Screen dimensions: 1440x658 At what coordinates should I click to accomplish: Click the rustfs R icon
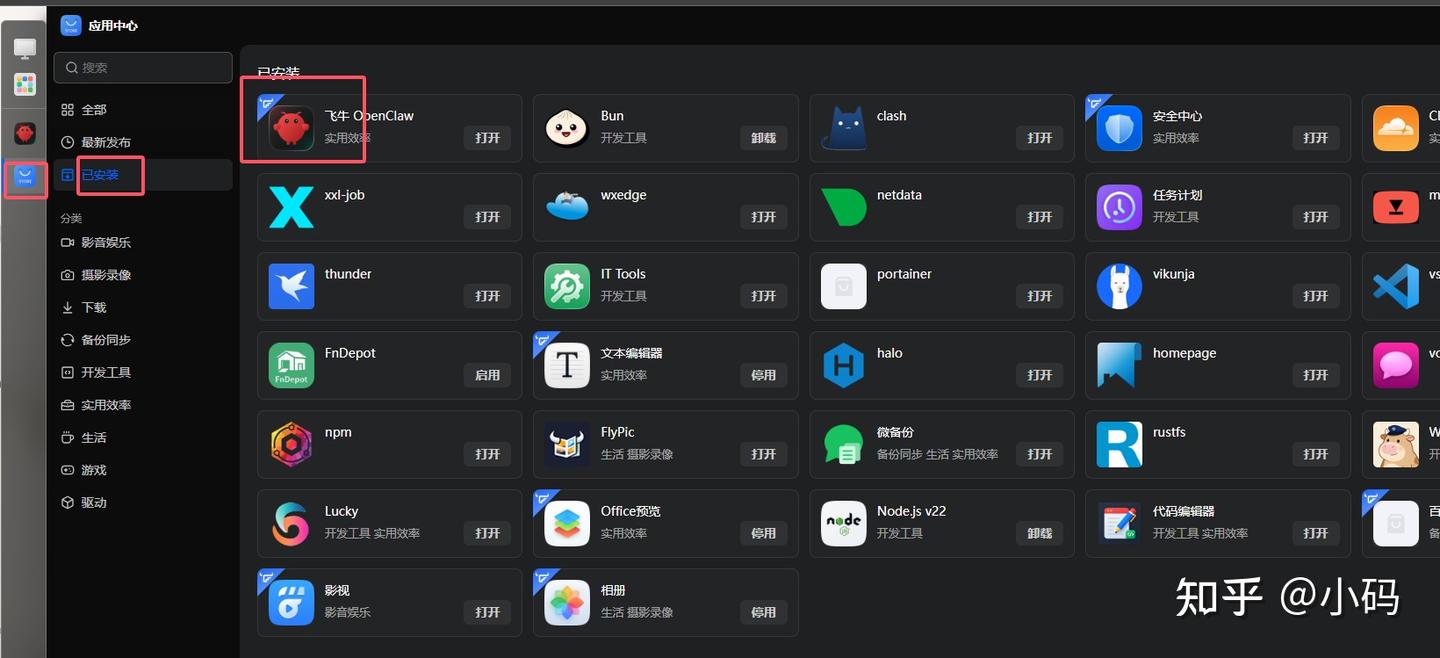[x=1119, y=444]
